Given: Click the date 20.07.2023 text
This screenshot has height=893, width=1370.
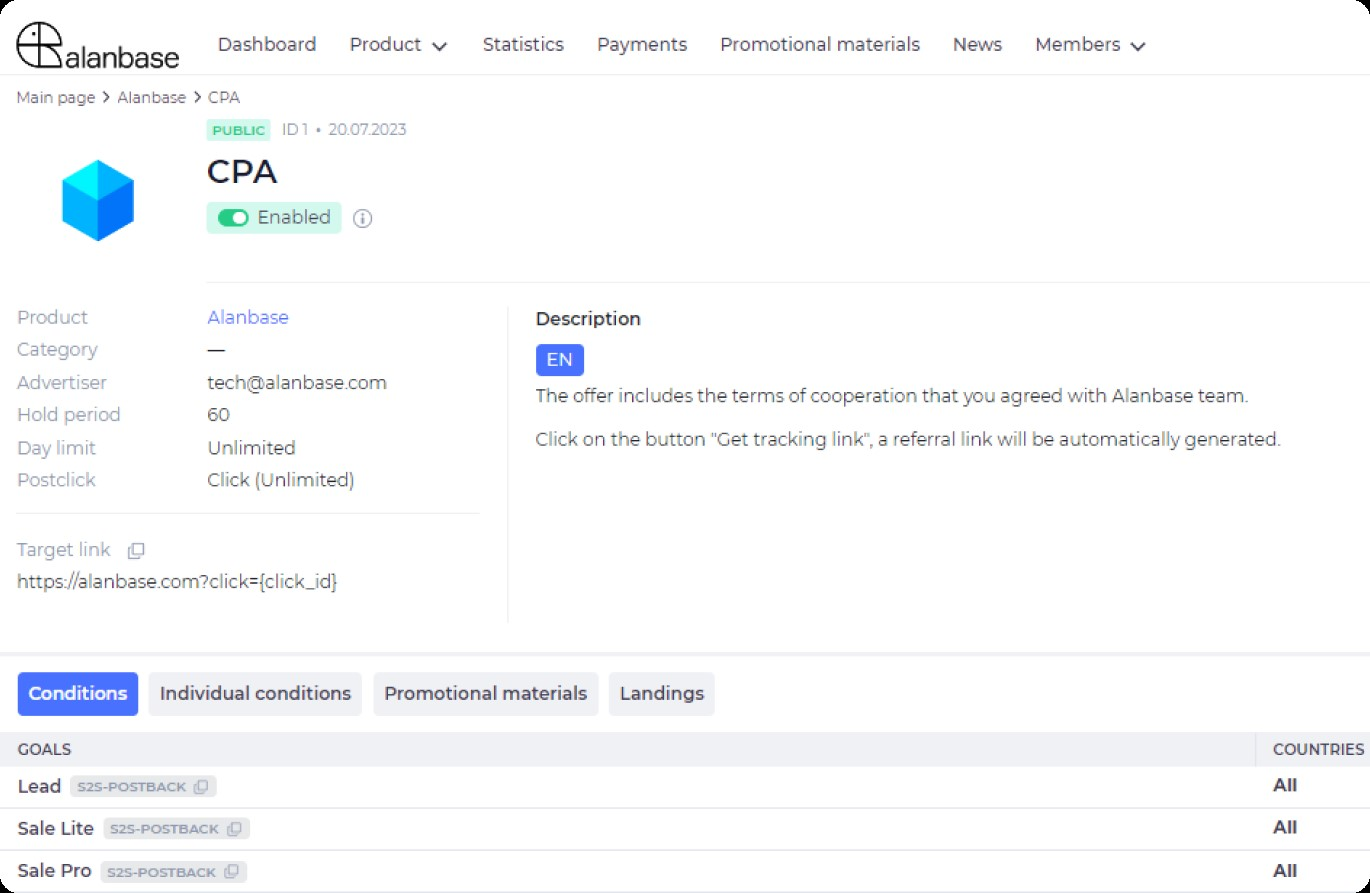Looking at the screenshot, I should click(367, 130).
